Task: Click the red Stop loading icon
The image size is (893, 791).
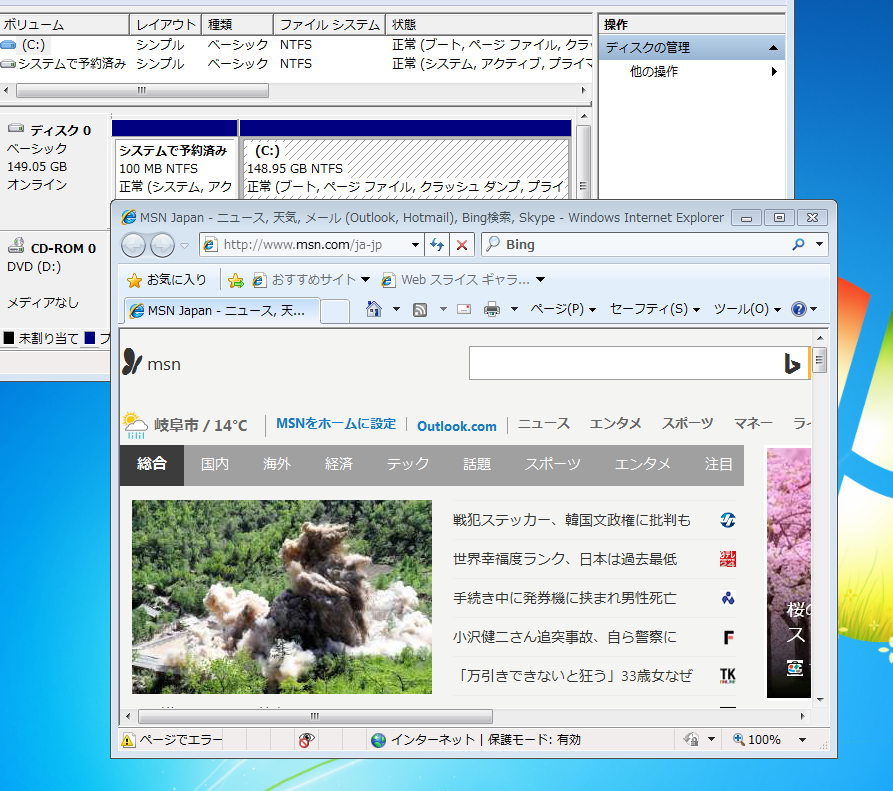Action: point(462,245)
